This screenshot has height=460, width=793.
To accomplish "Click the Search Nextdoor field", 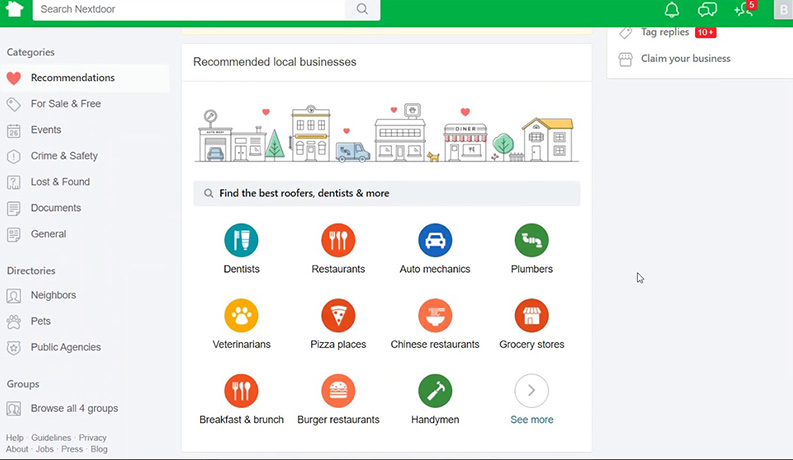I will (189, 9).
